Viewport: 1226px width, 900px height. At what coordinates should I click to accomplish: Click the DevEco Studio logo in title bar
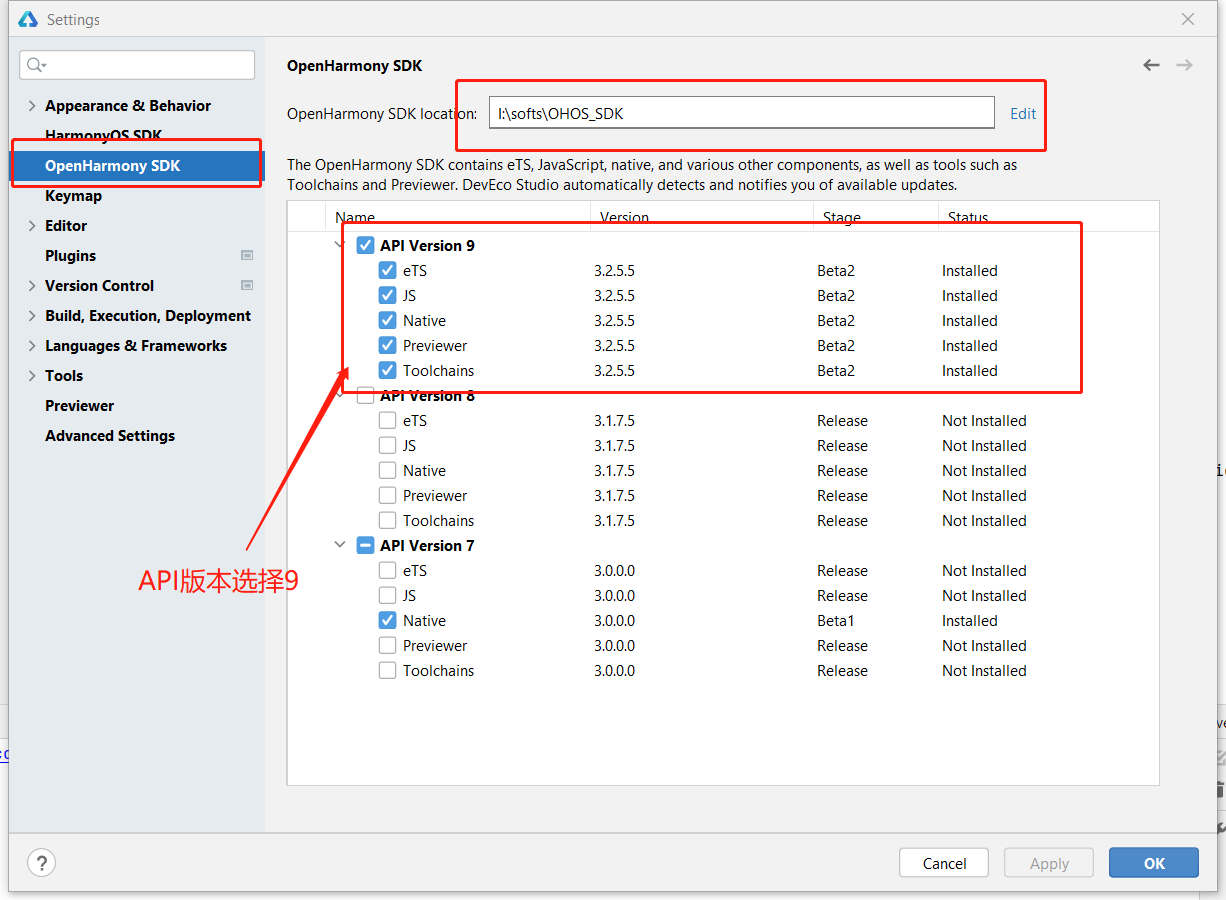28,19
